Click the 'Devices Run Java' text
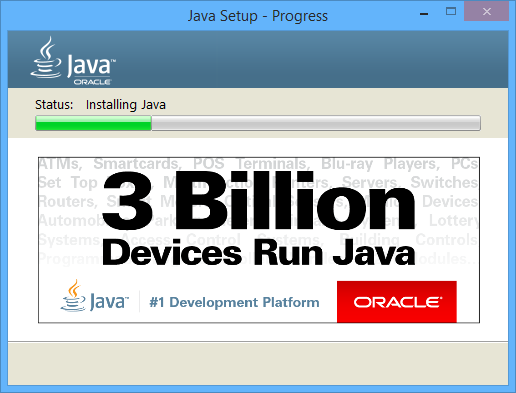 [x=259, y=253]
